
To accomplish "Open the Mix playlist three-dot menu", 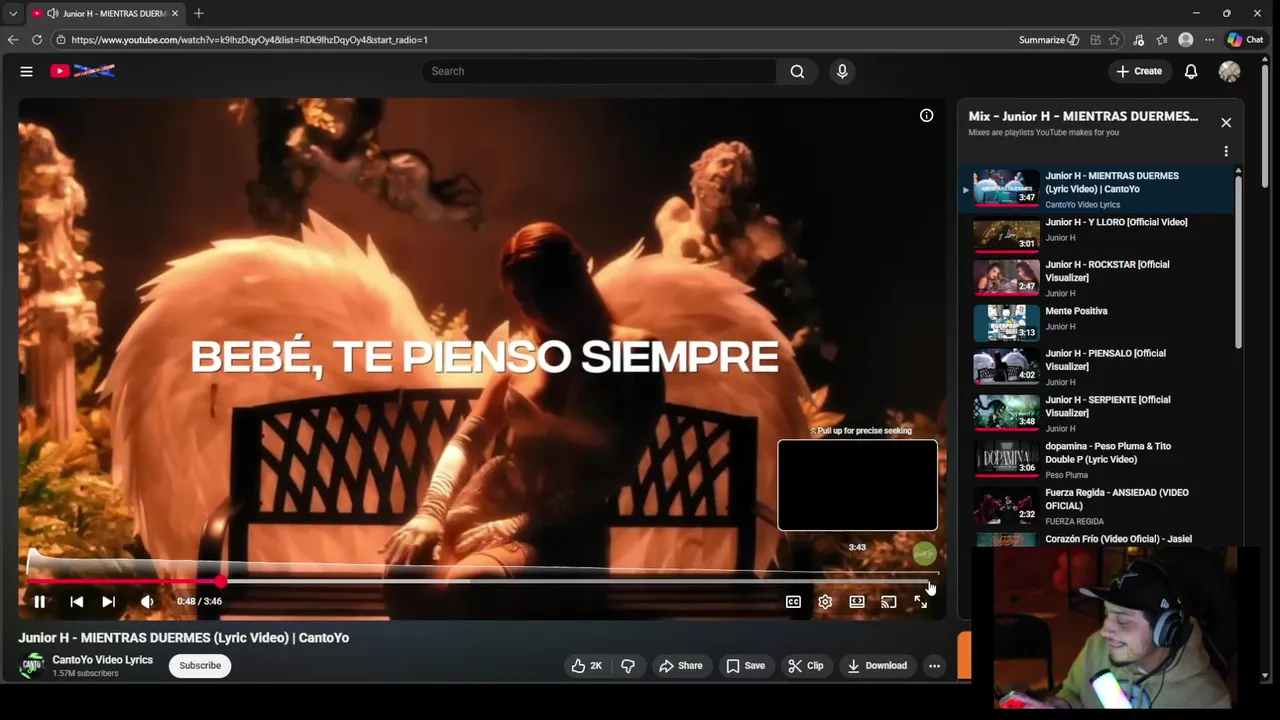I will (1226, 152).
